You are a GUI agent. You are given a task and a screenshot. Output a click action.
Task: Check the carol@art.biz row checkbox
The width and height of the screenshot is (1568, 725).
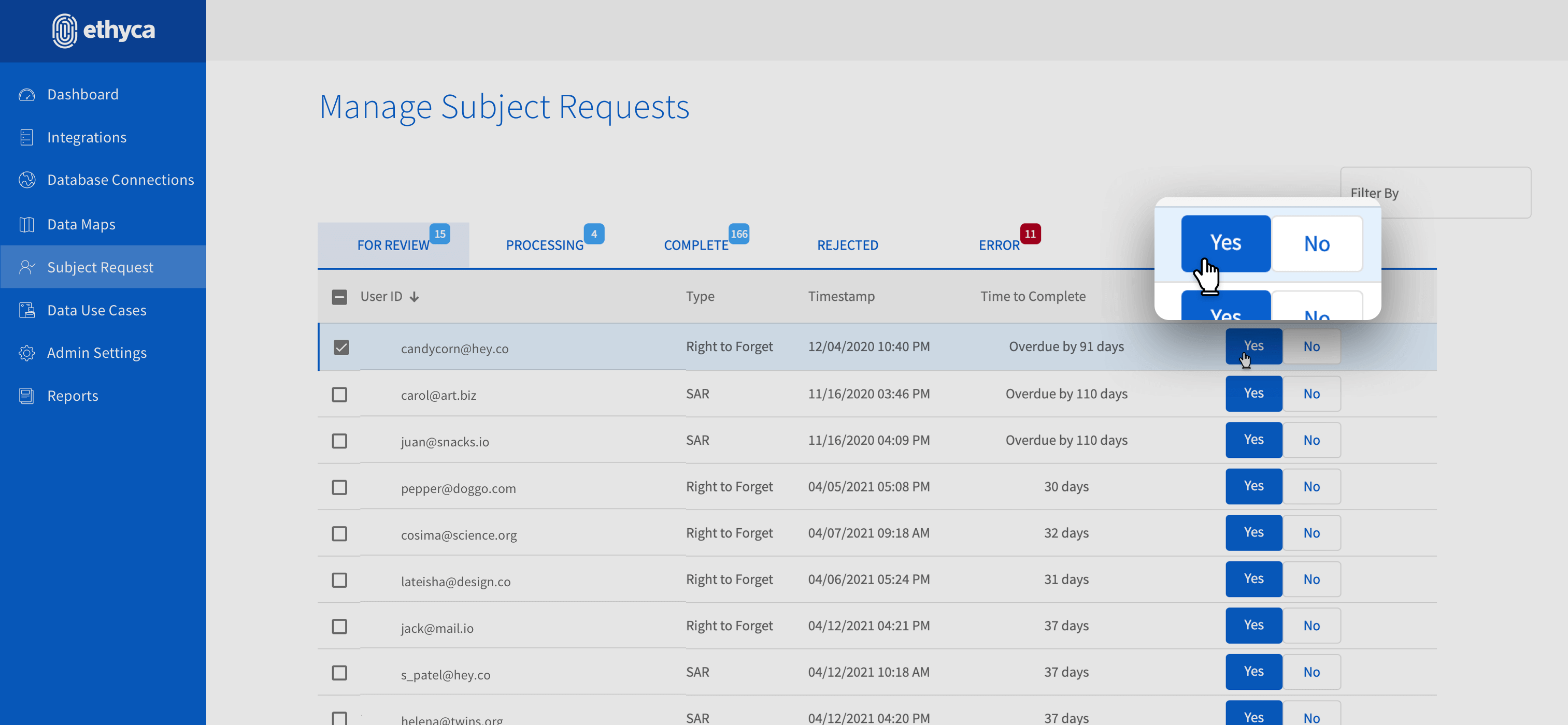(x=339, y=395)
